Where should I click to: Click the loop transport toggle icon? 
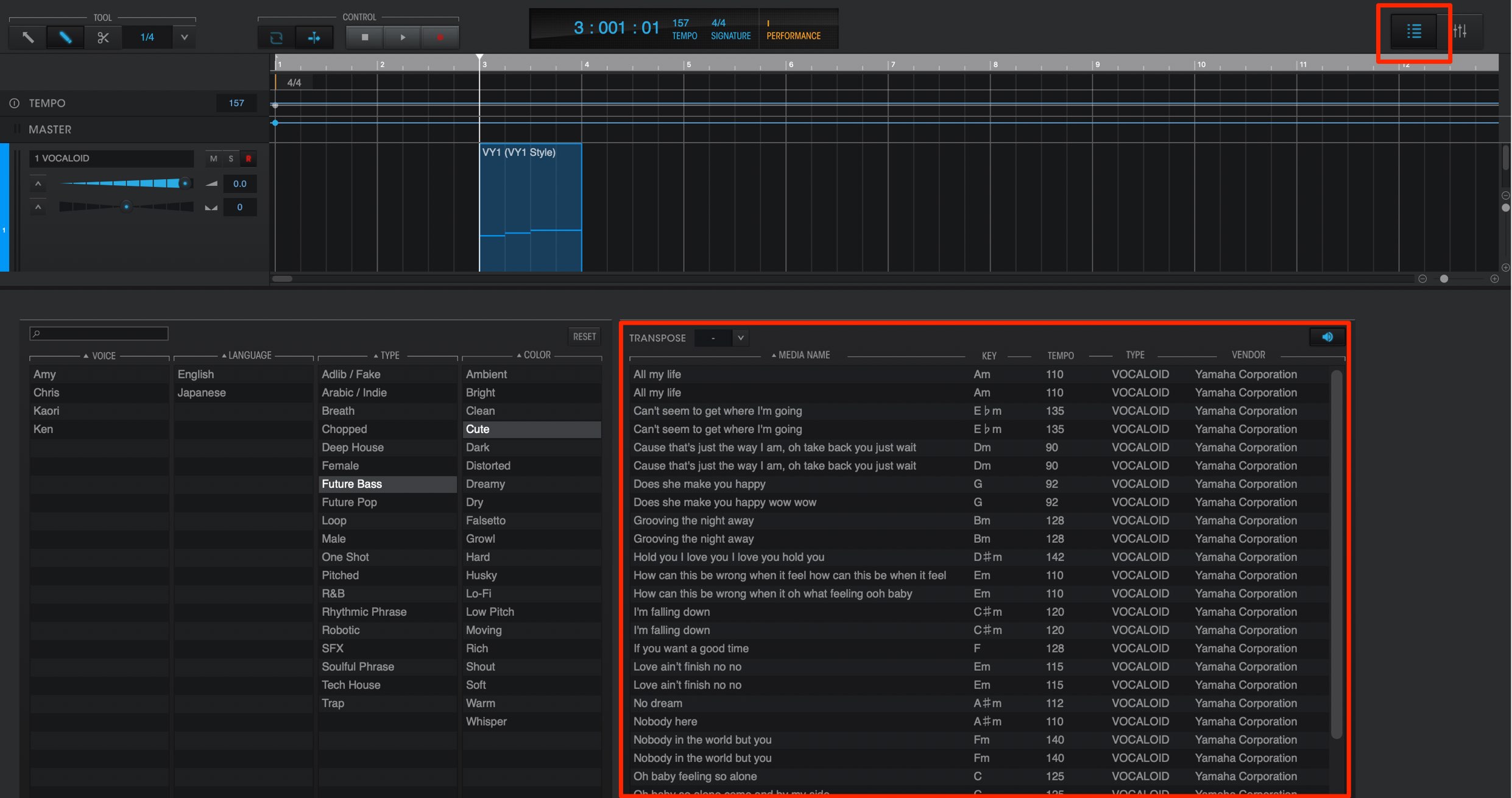click(x=277, y=36)
